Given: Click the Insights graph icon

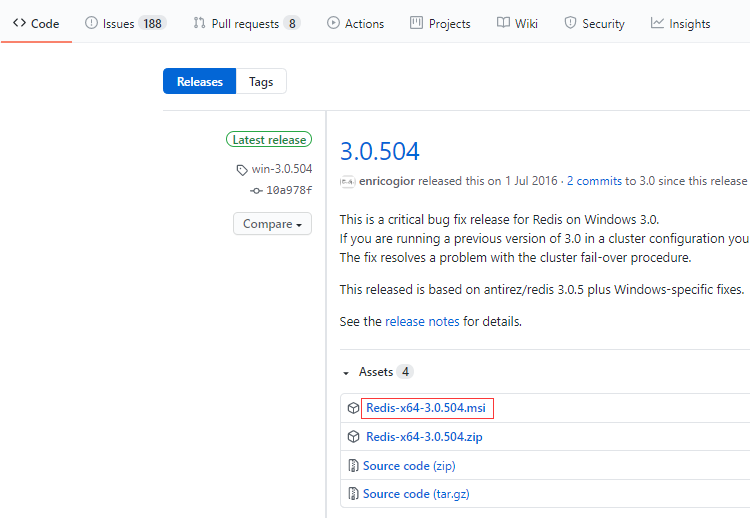Looking at the screenshot, I should pos(657,23).
